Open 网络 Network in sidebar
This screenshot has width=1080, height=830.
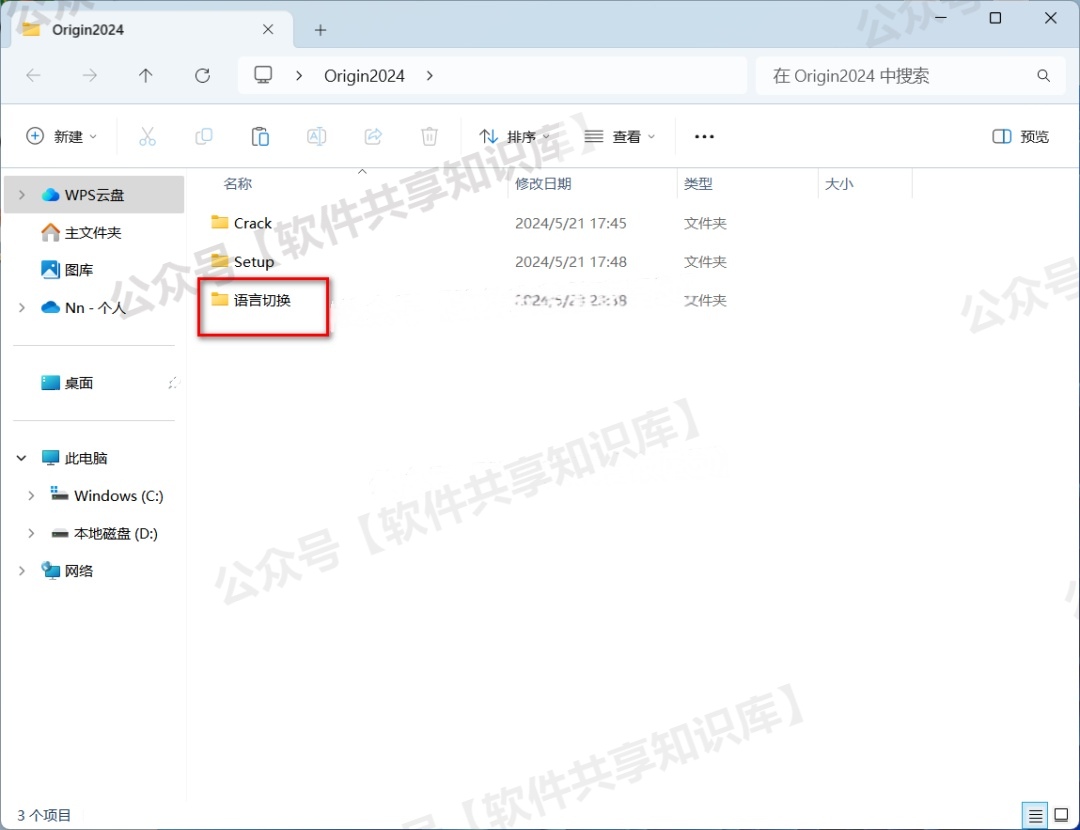pyautogui.click(x=68, y=570)
